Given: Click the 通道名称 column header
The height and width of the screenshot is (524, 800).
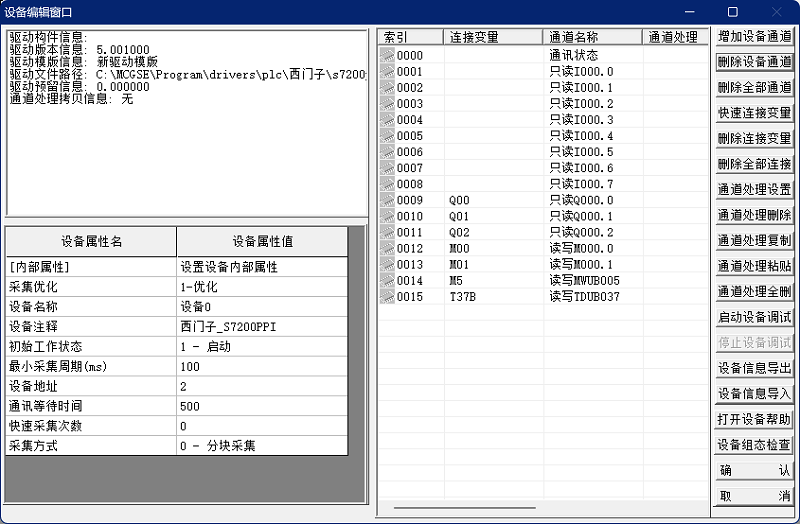Looking at the screenshot, I should click(593, 37).
